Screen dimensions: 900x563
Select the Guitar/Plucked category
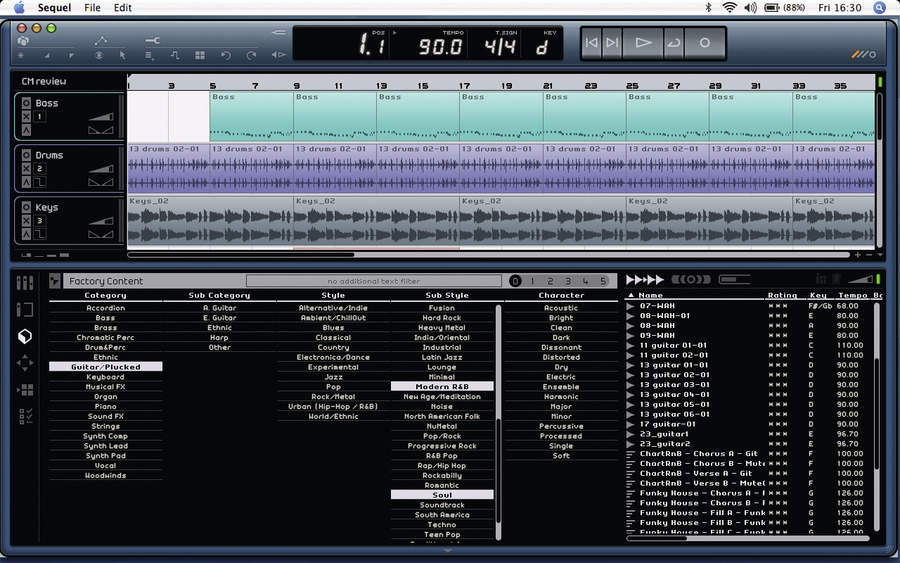106,367
